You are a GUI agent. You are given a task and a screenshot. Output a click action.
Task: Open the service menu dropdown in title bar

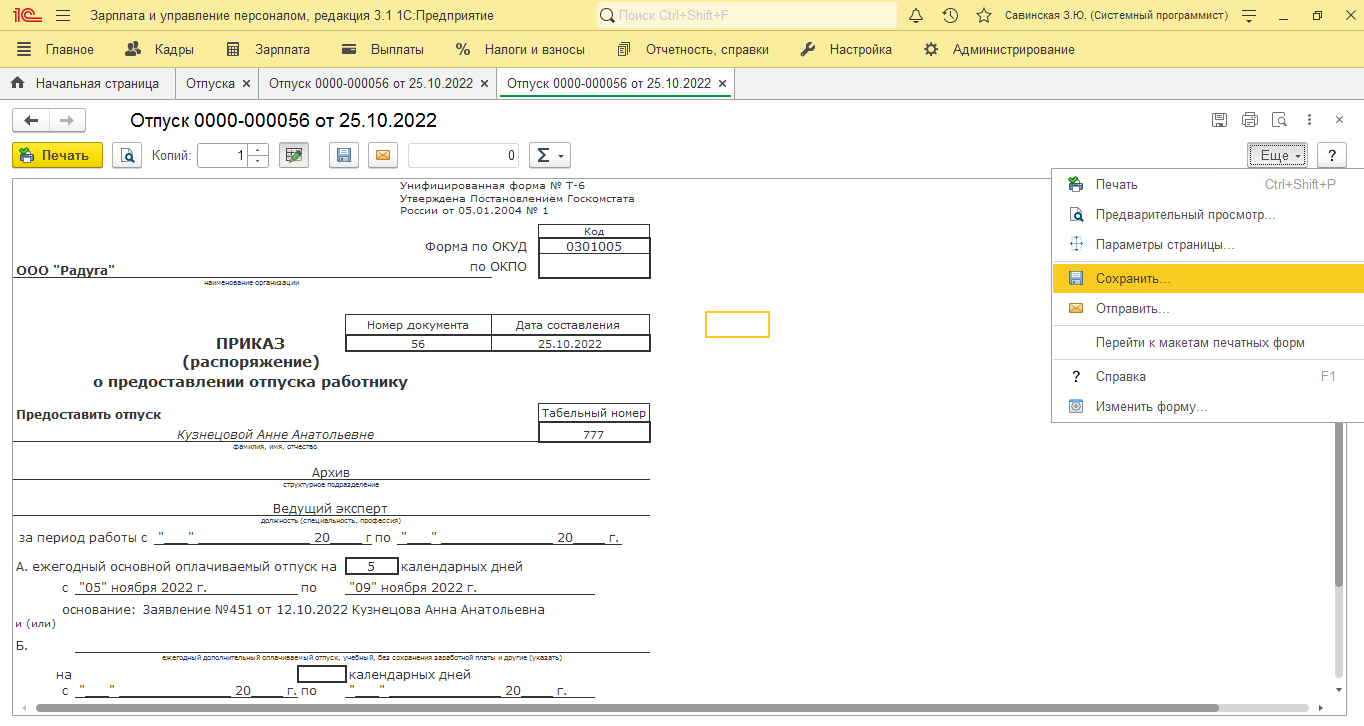pos(1248,16)
